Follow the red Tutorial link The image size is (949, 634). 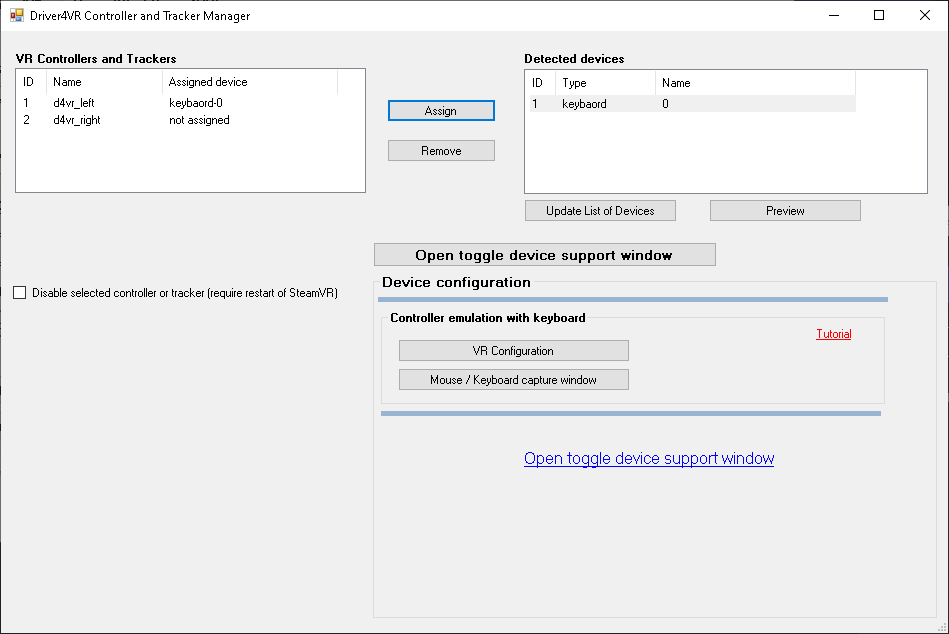pos(833,334)
